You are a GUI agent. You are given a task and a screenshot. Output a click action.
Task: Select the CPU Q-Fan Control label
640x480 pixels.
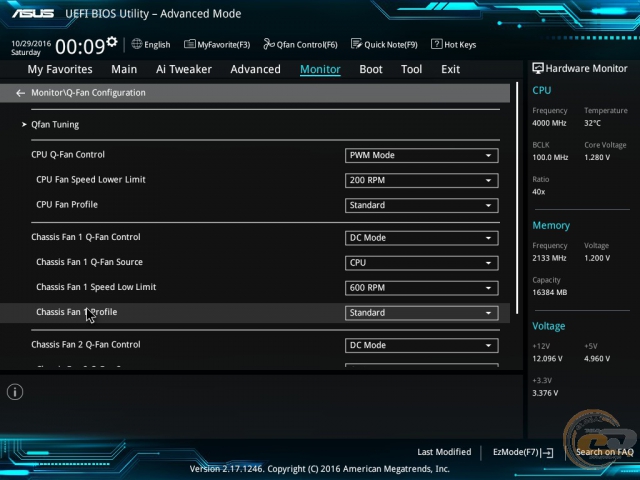coord(68,155)
